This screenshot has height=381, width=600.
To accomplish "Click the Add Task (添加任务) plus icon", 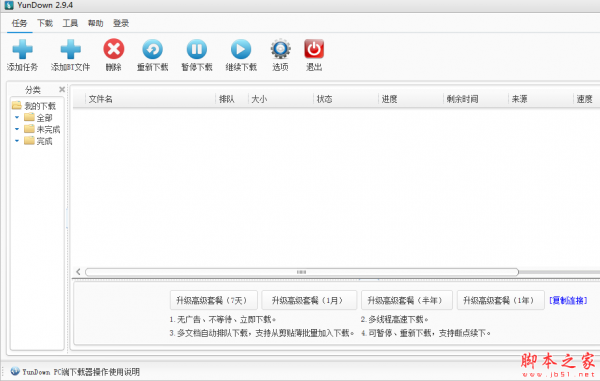I will (22, 49).
